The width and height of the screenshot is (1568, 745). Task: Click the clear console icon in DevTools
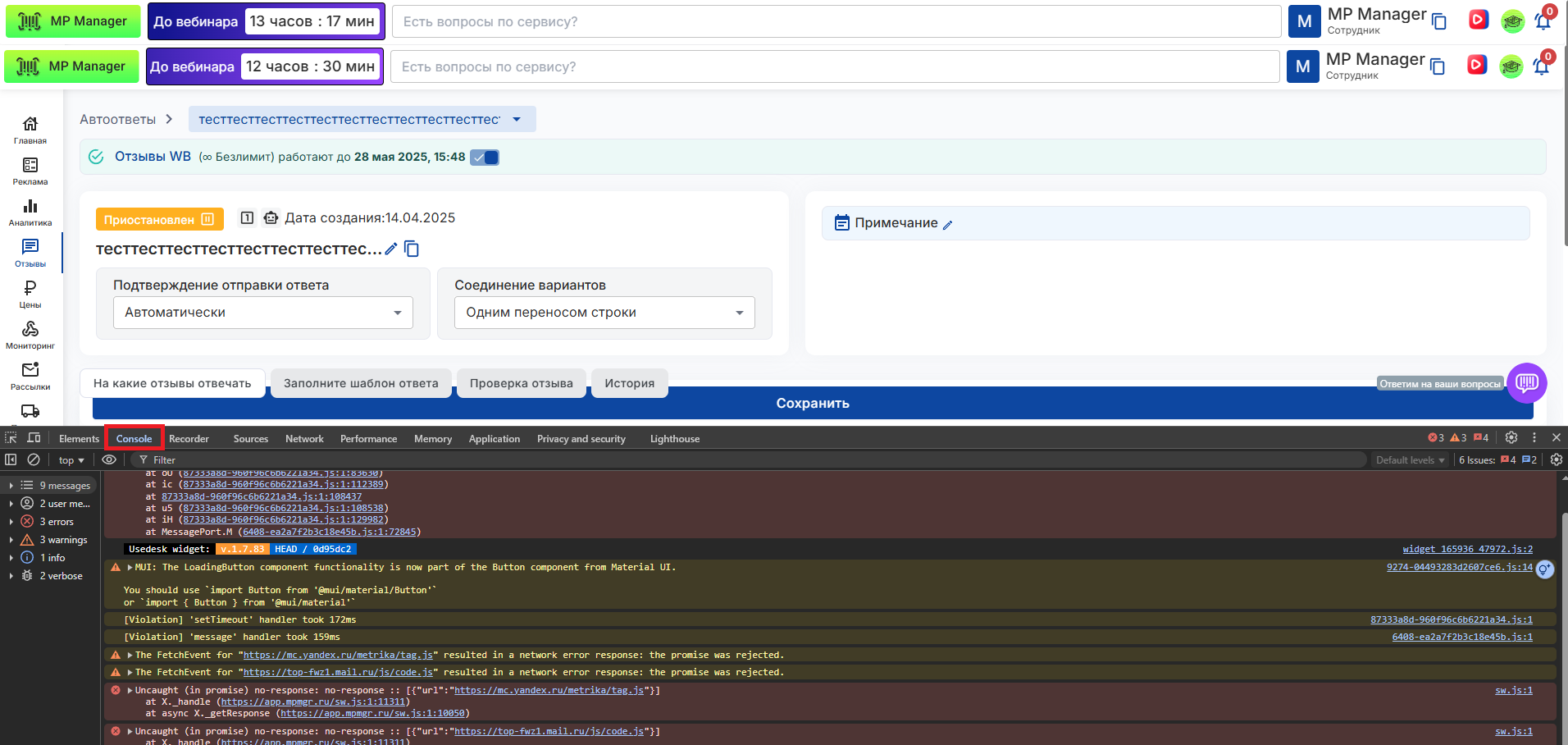[34, 460]
